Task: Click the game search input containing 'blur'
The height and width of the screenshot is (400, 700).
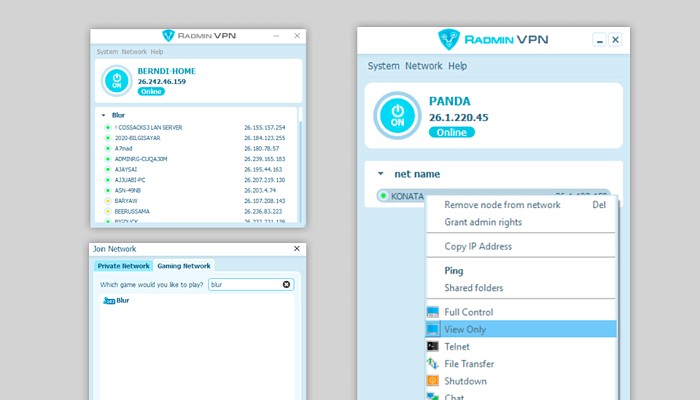Action: click(x=251, y=284)
